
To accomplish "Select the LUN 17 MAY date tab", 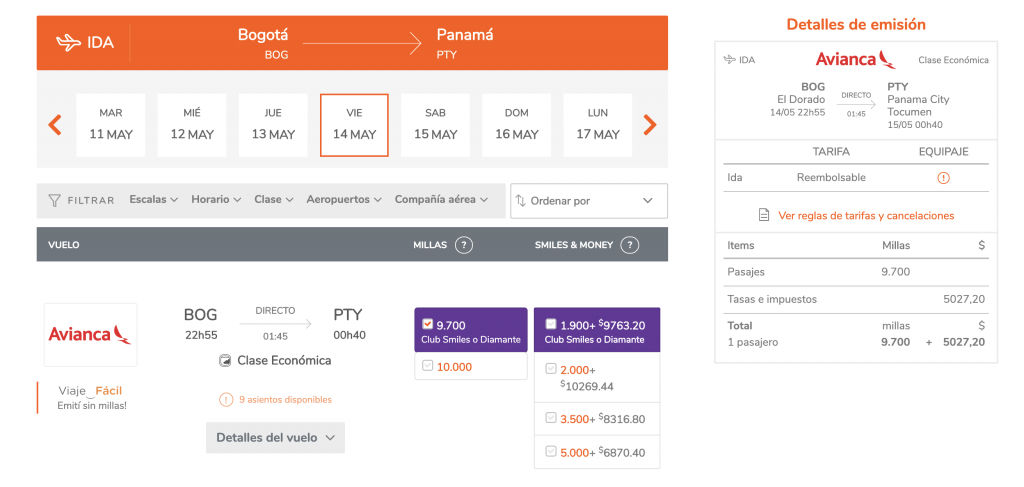I will (598, 125).
